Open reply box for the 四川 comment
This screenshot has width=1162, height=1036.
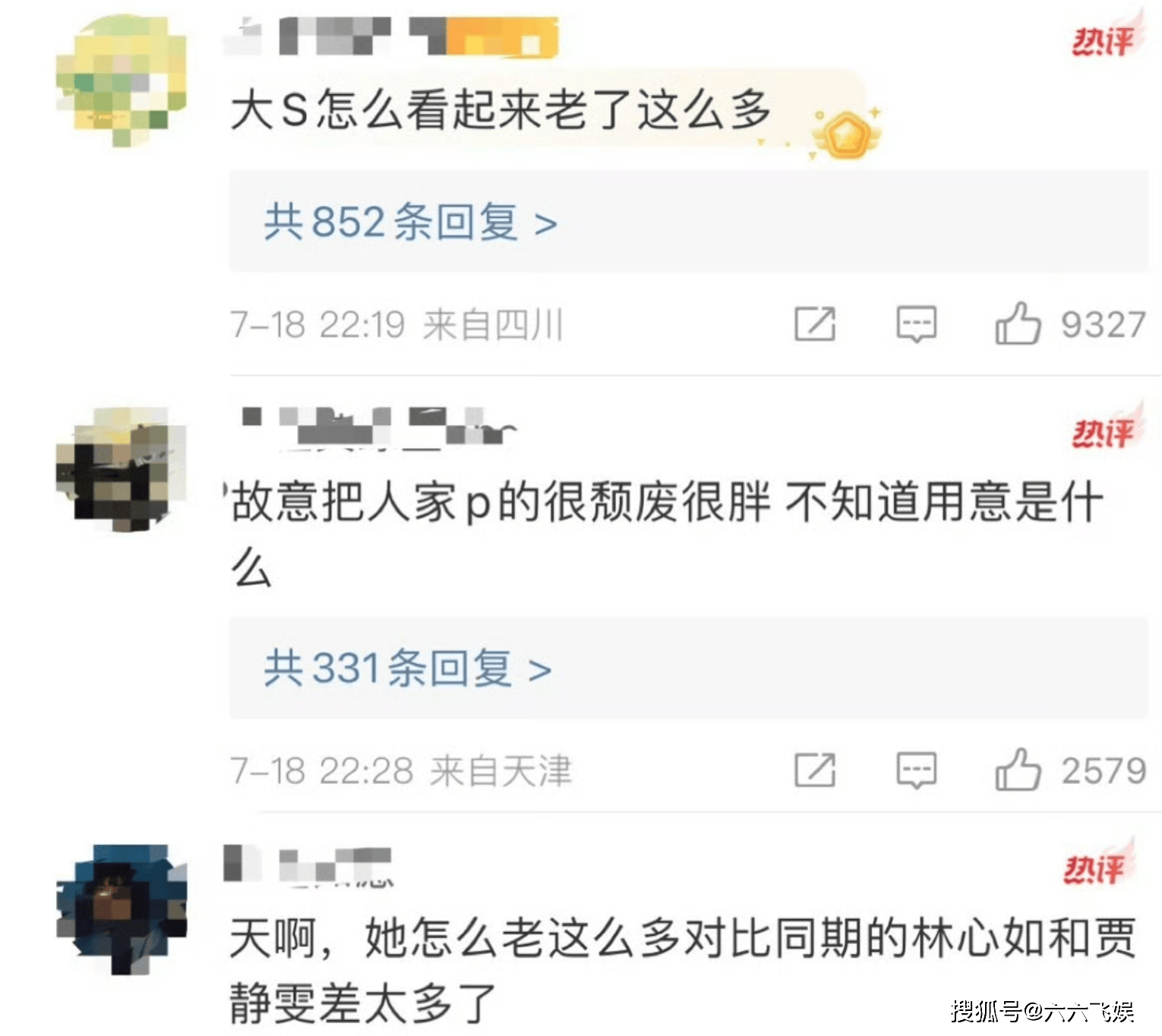pyautogui.click(x=917, y=325)
